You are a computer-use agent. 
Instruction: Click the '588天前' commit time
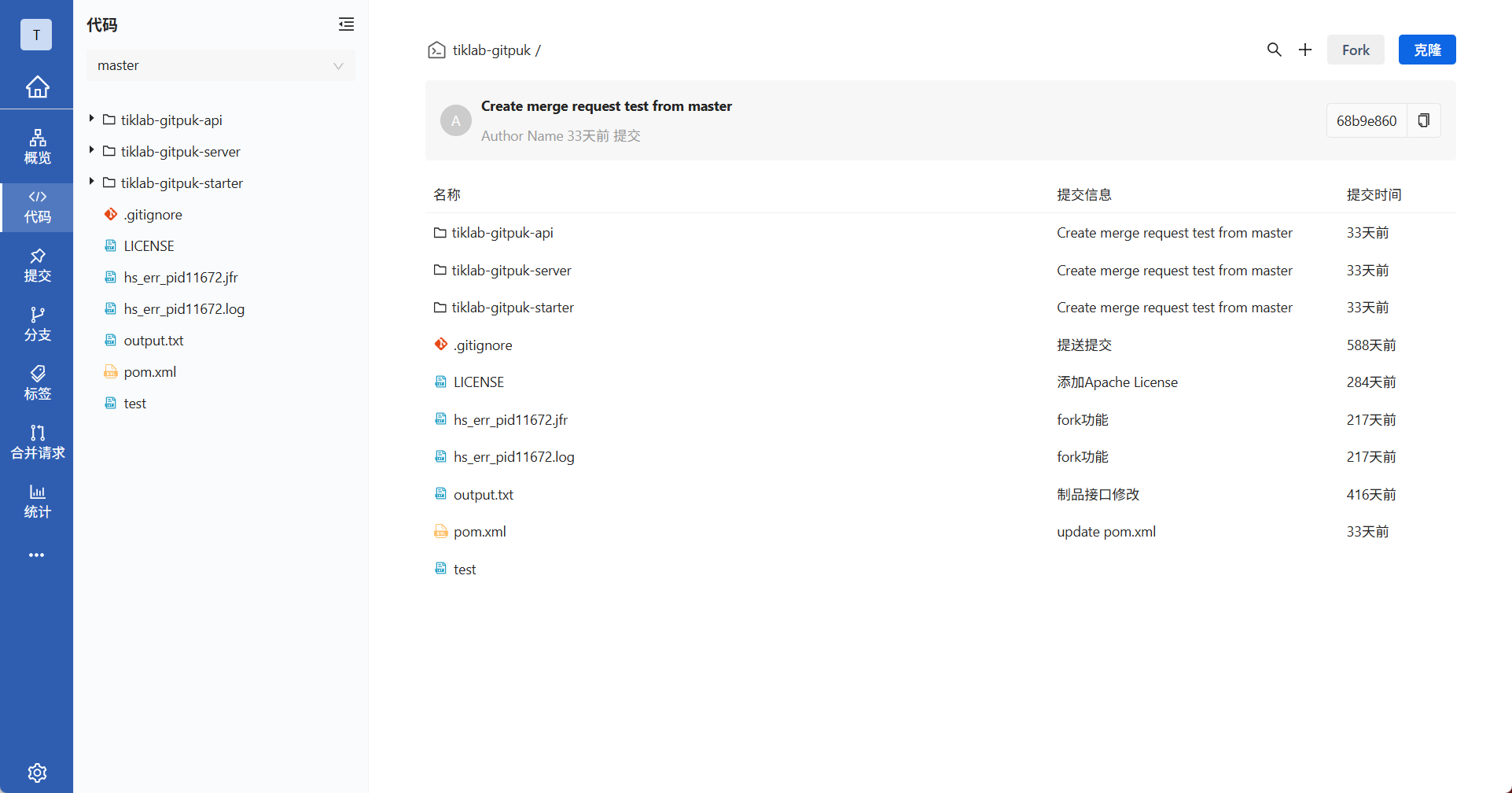tap(1371, 345)
